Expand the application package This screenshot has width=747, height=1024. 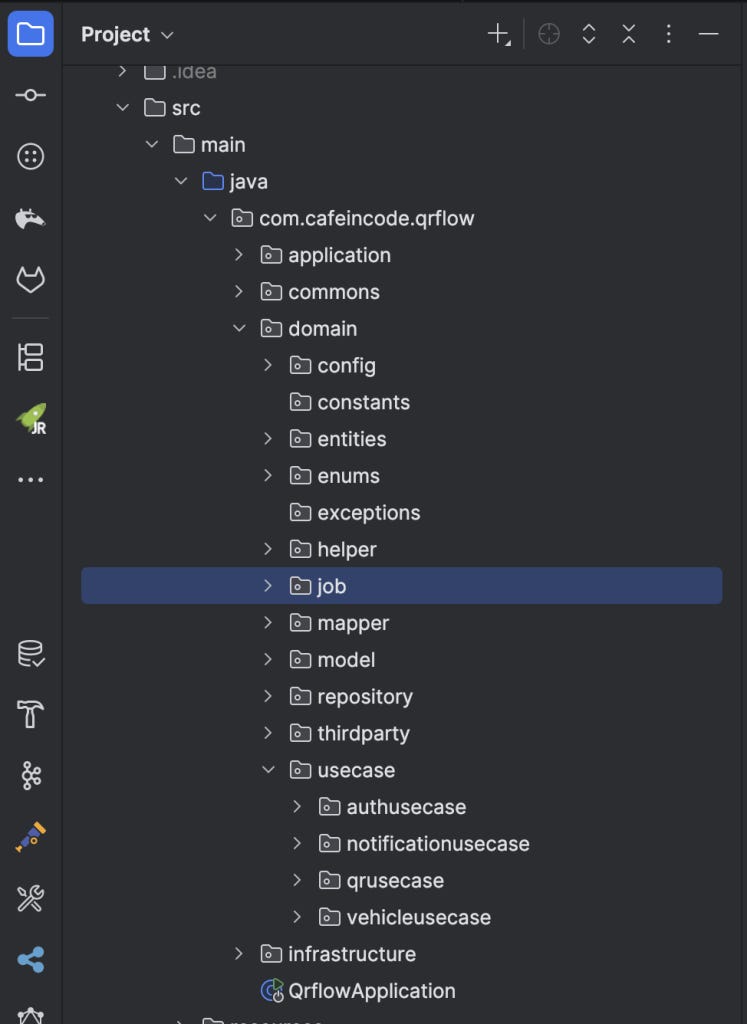[x=238, y=255]
